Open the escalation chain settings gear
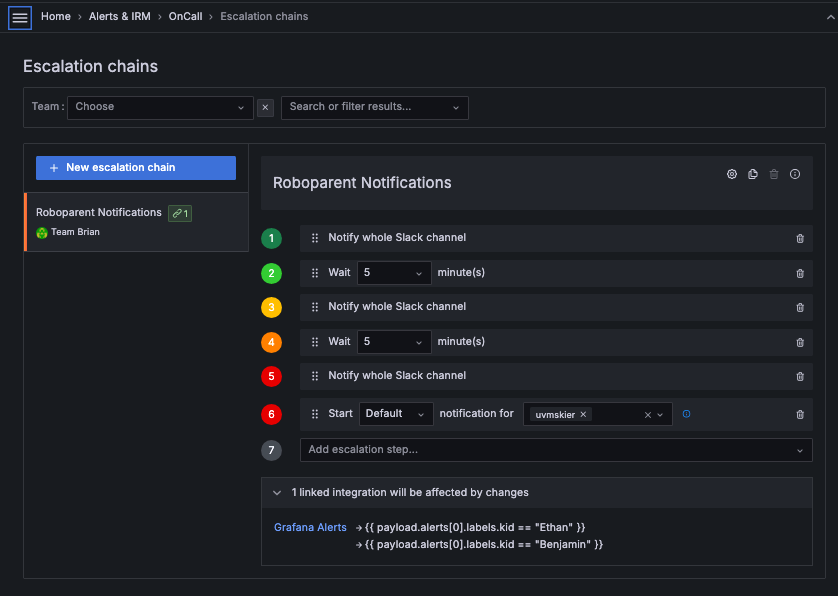 click(x=731, y=174)
